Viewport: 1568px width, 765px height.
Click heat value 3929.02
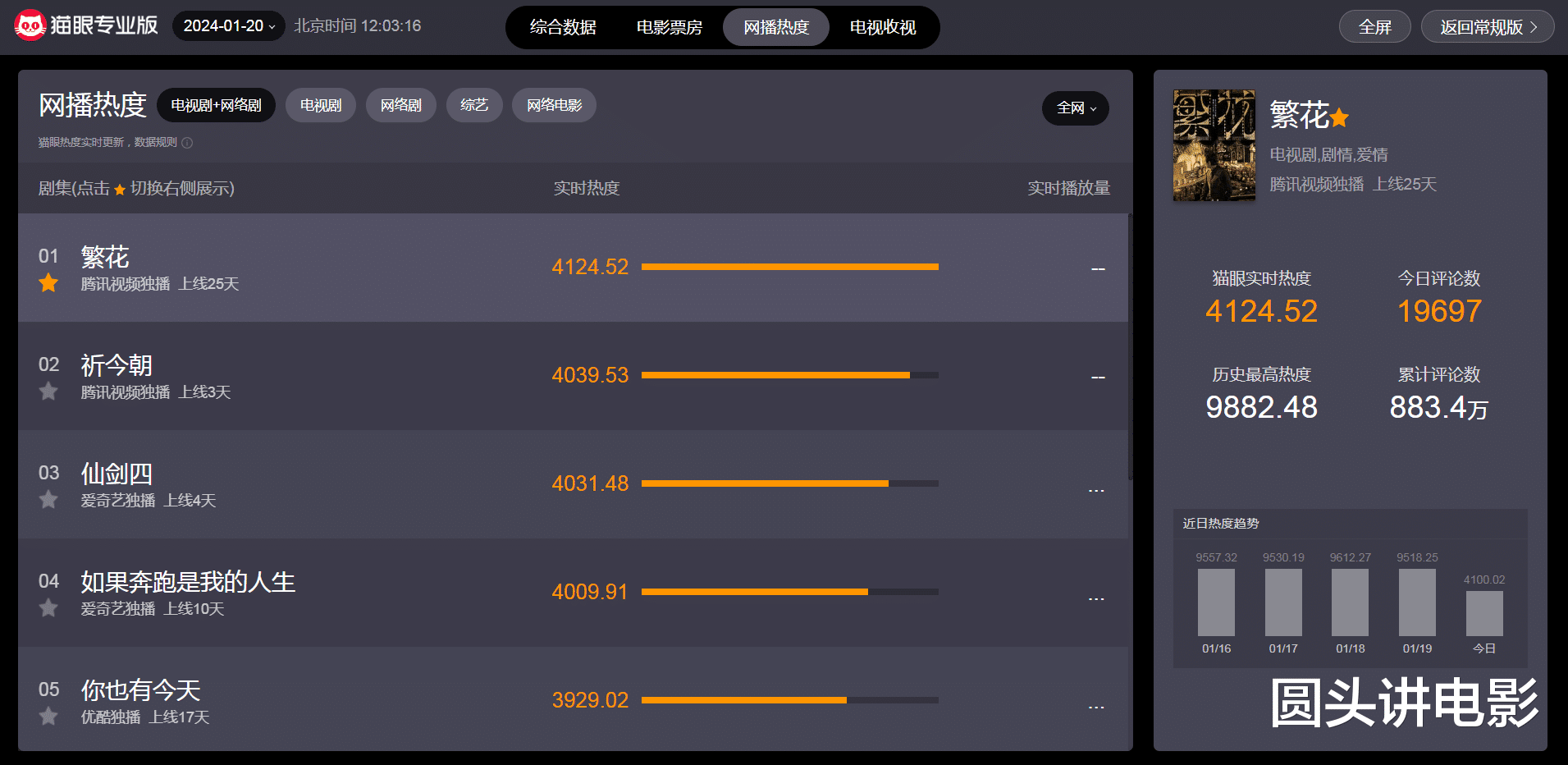(590, 700)
